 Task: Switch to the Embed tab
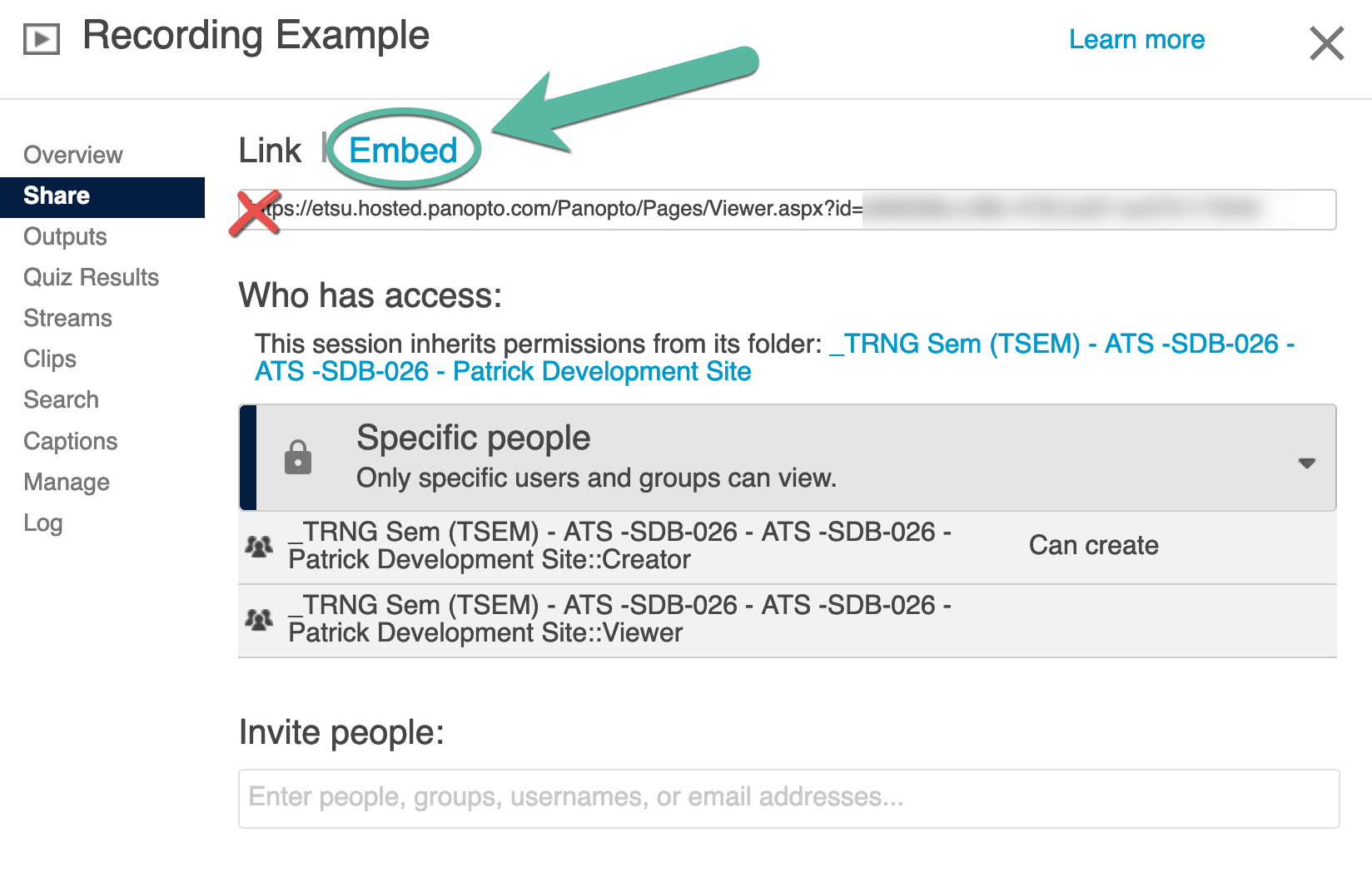403,151
